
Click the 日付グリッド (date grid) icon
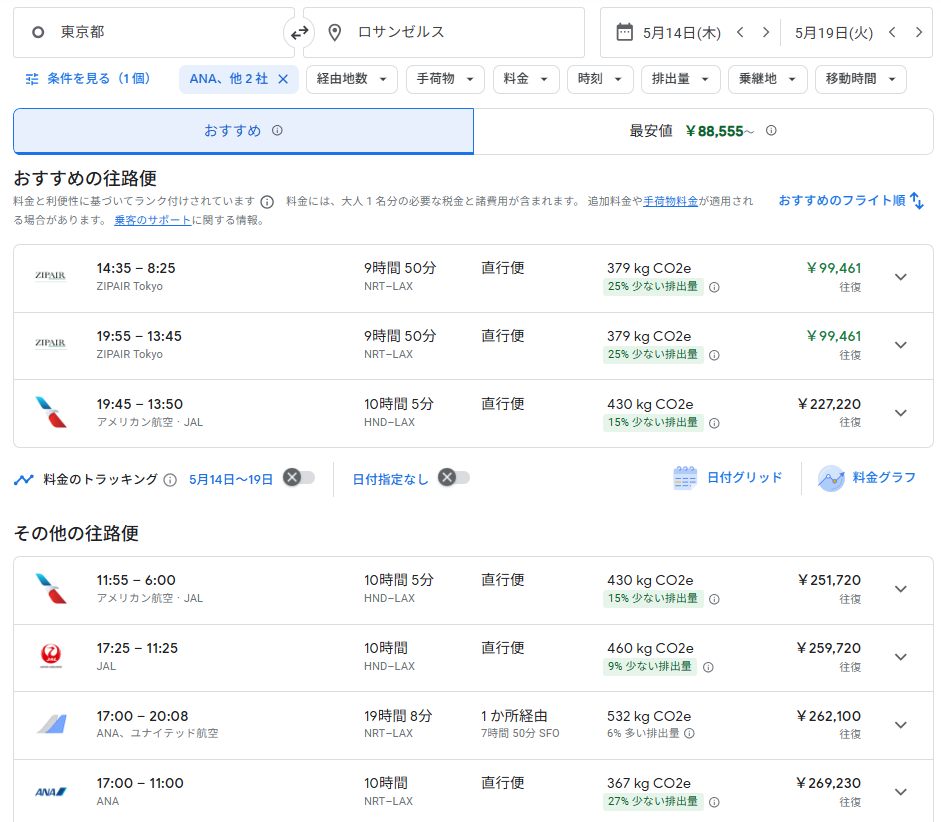(684, 478)
